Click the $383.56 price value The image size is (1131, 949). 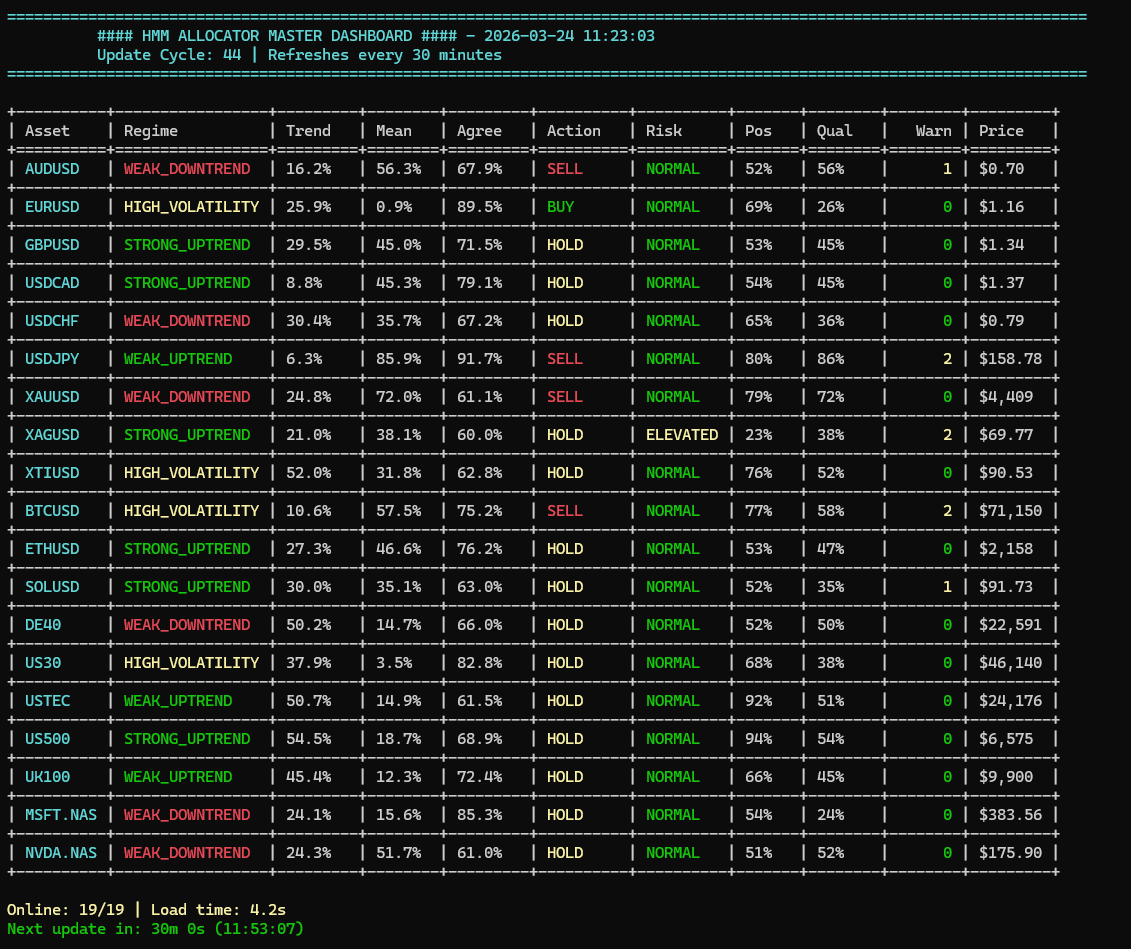(x=1011, y=815)
